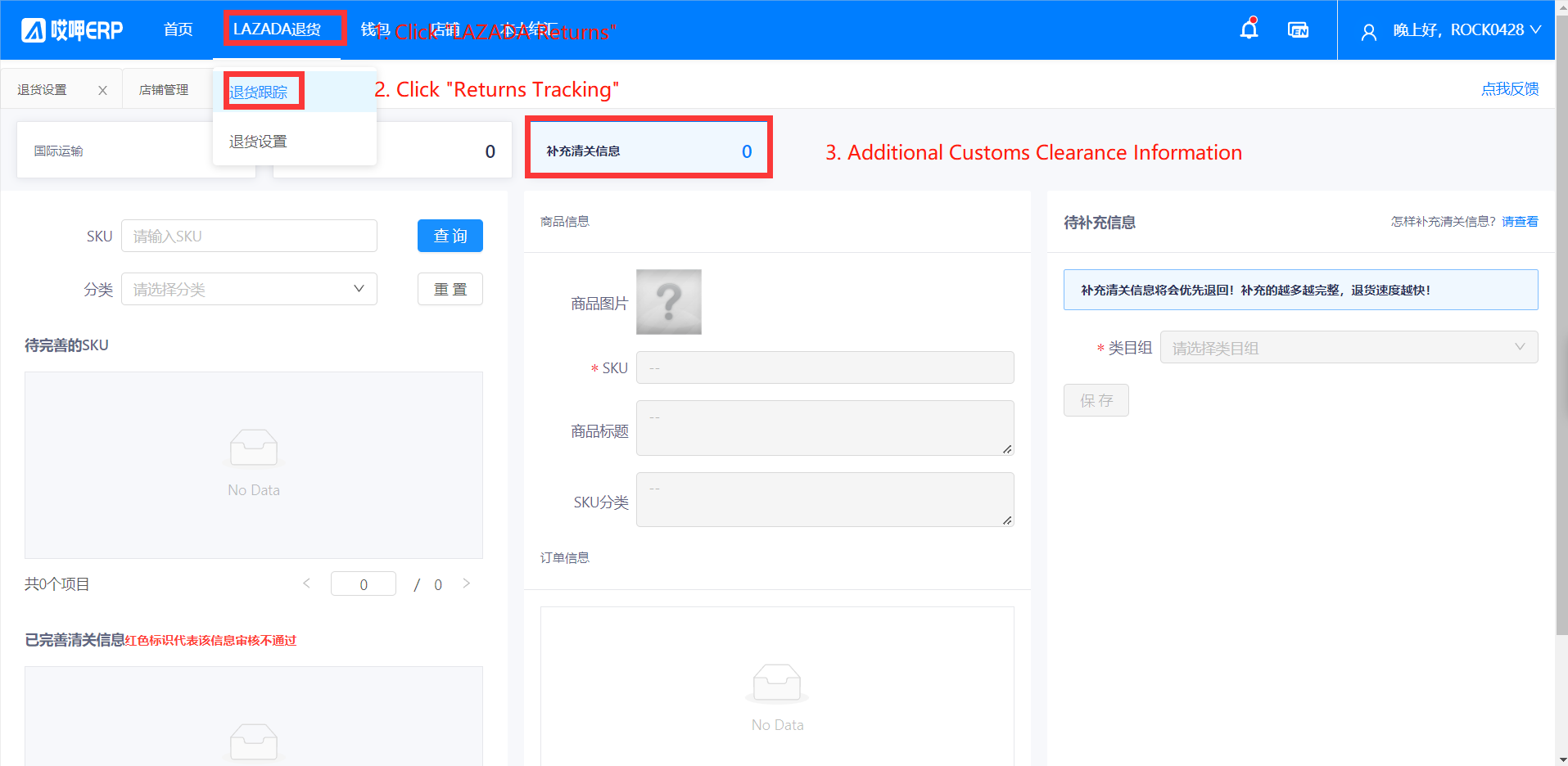The width and height of the screenshot is (1568, 766).
Task: Click the page number input box
Action: pos(364,584)
